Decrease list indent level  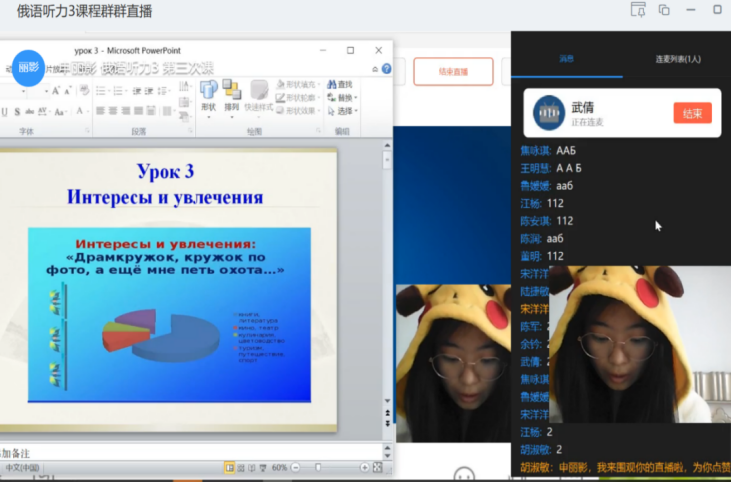[137, 90]
